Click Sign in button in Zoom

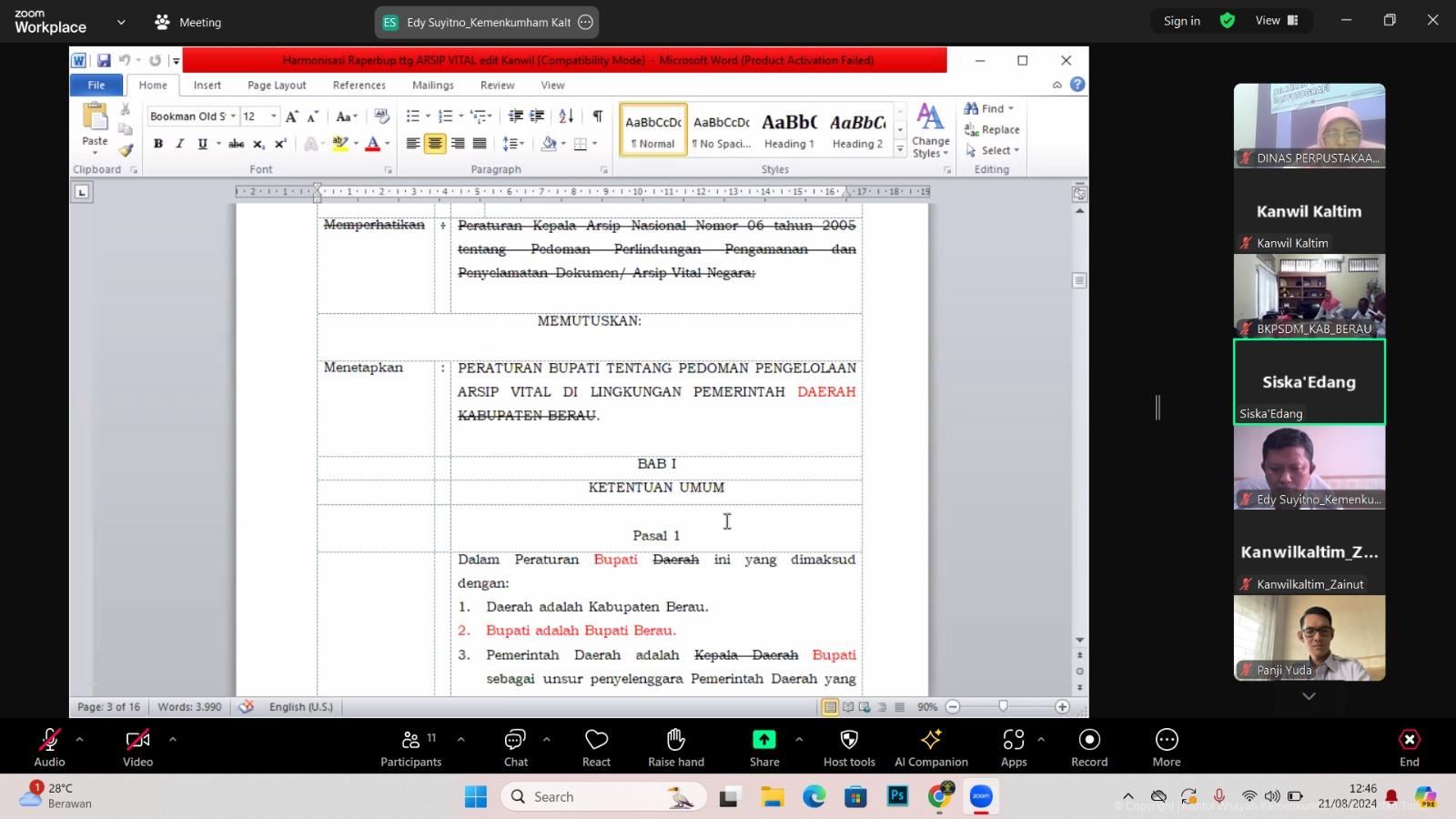tap(1181, 21)
